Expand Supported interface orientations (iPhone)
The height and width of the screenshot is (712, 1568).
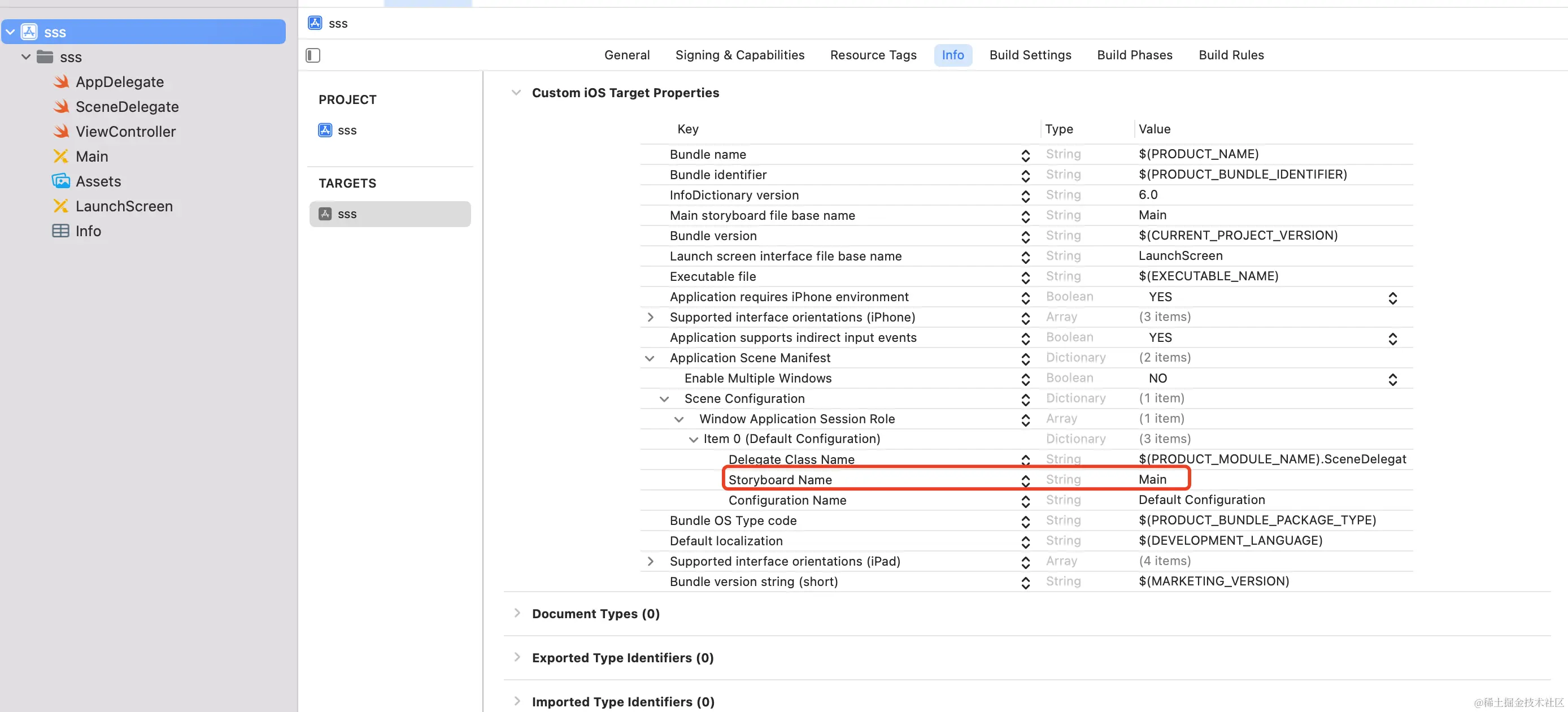pyautogui.click(x=650, y=318)
